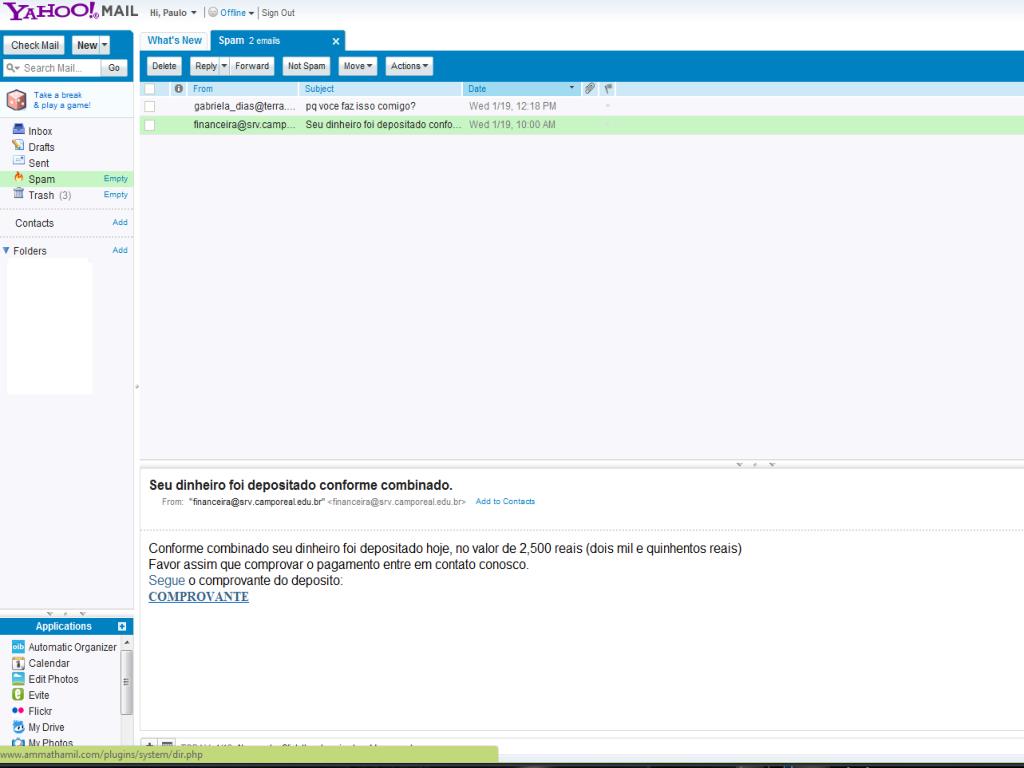Open the Inbox folder
The height and width of the screenshot is (768, 1024).
(x=40, y=131)
